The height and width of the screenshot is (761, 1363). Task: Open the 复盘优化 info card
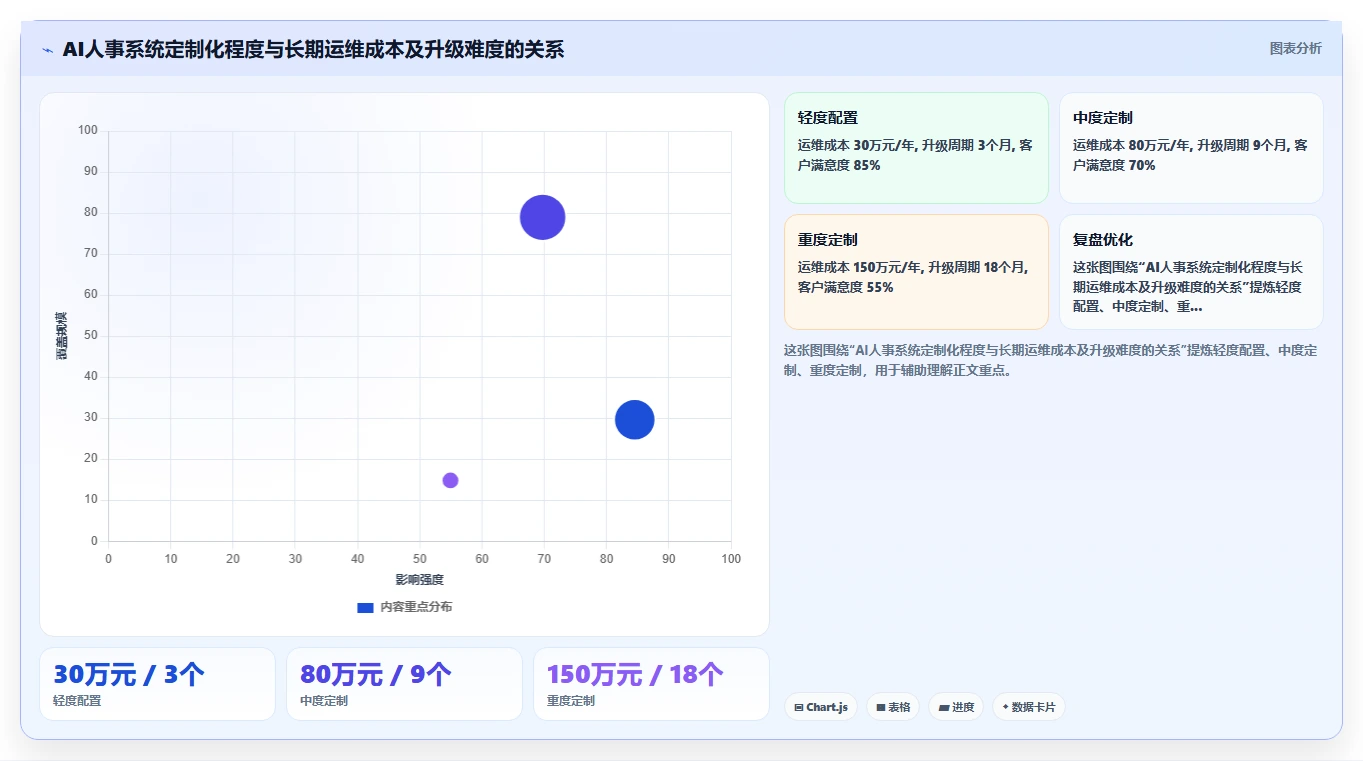click(x=1191, y=272)
